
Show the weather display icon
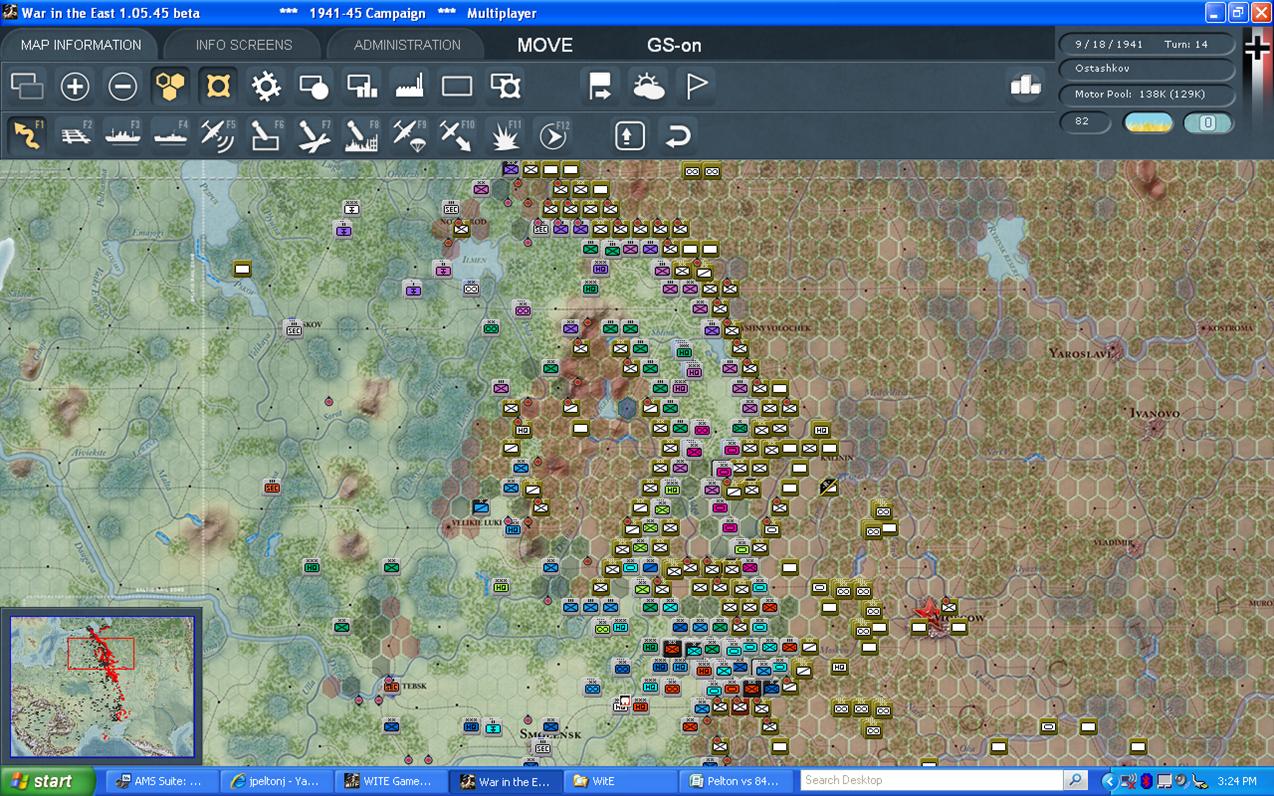648,86
